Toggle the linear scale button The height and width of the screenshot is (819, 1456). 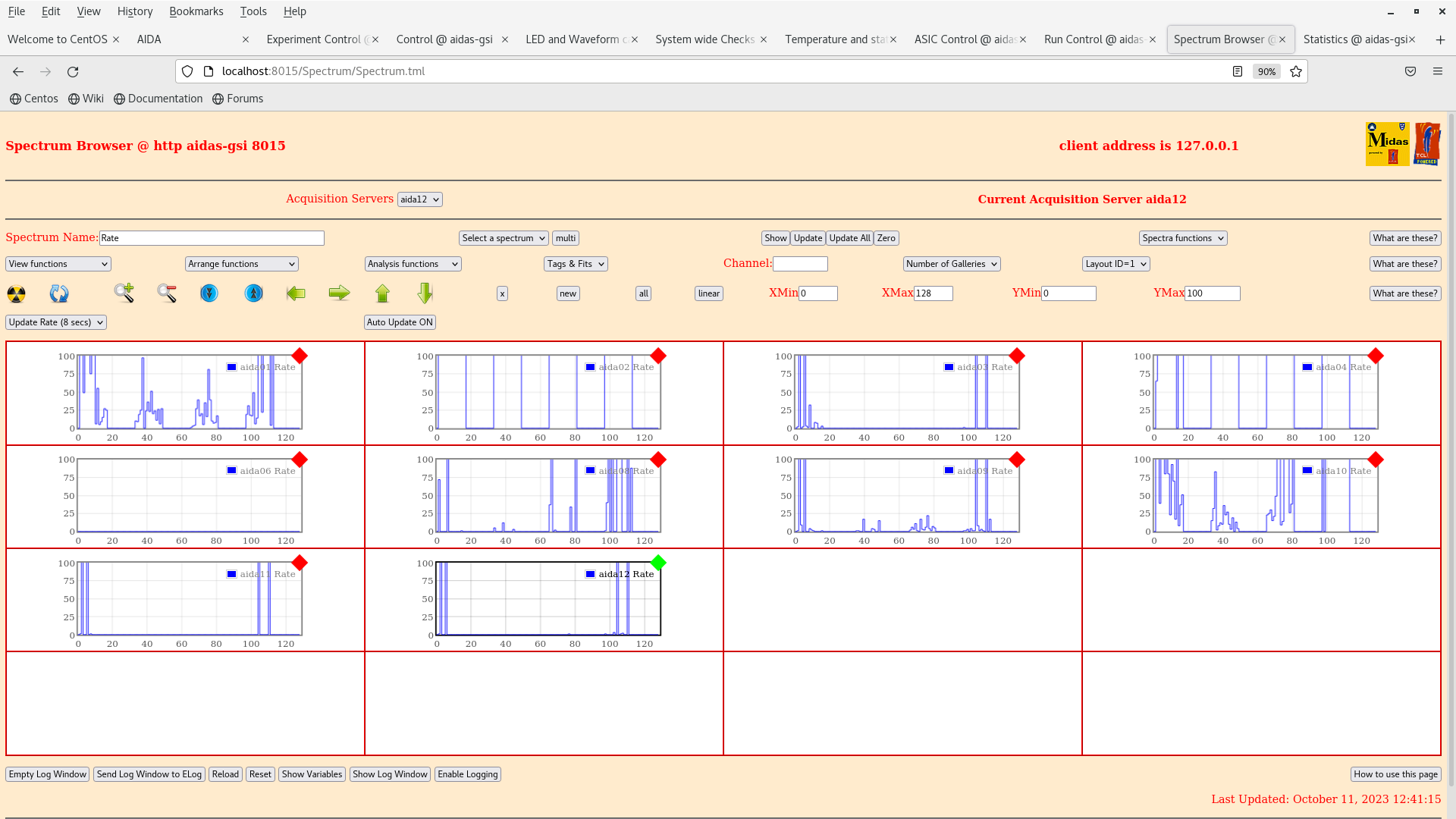click(708, 293)
